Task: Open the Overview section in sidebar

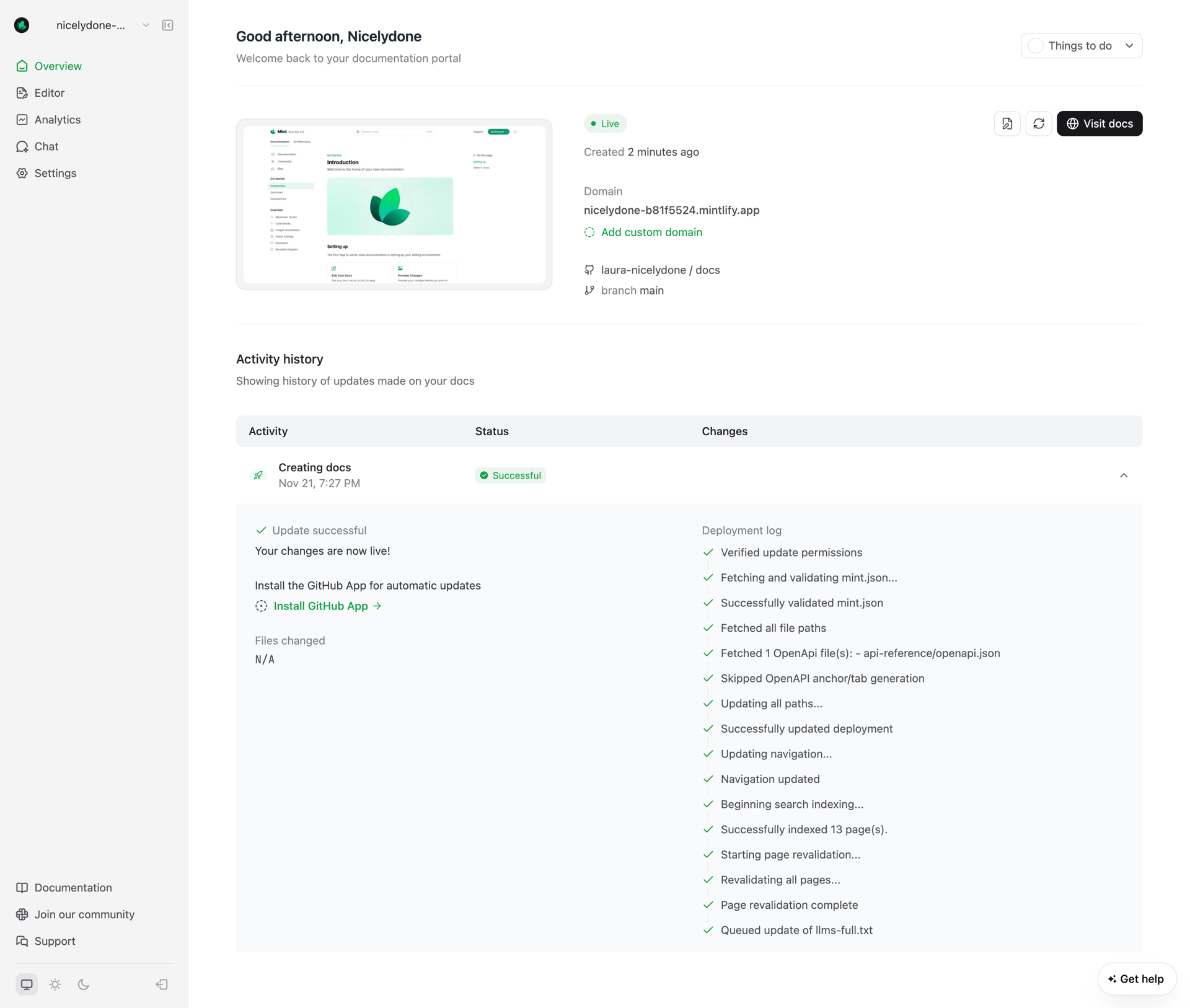Action: pos(58,66)
